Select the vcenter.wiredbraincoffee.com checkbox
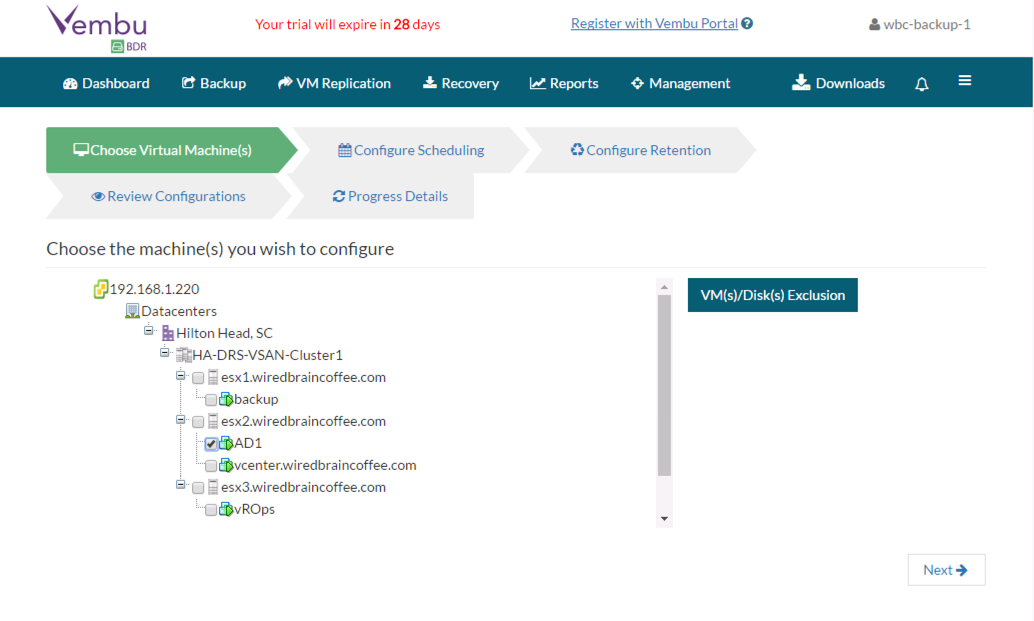Screen dimensions: 1034x621 211,466
